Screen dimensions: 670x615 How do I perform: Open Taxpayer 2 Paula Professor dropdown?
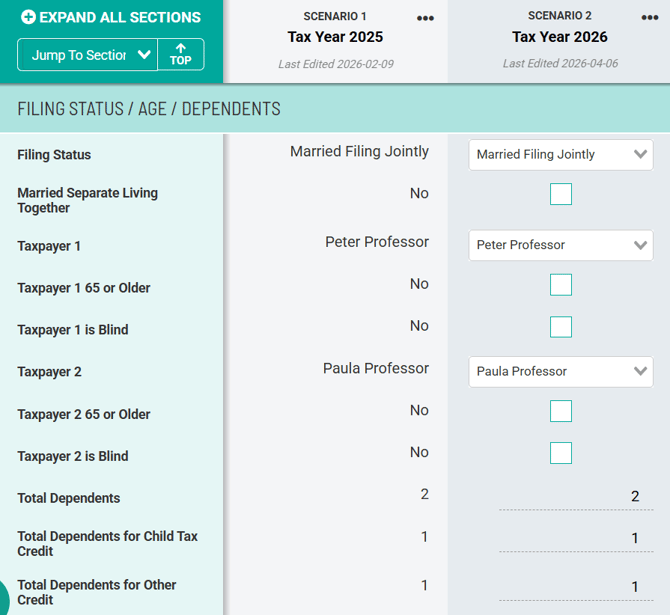(560, 371)
